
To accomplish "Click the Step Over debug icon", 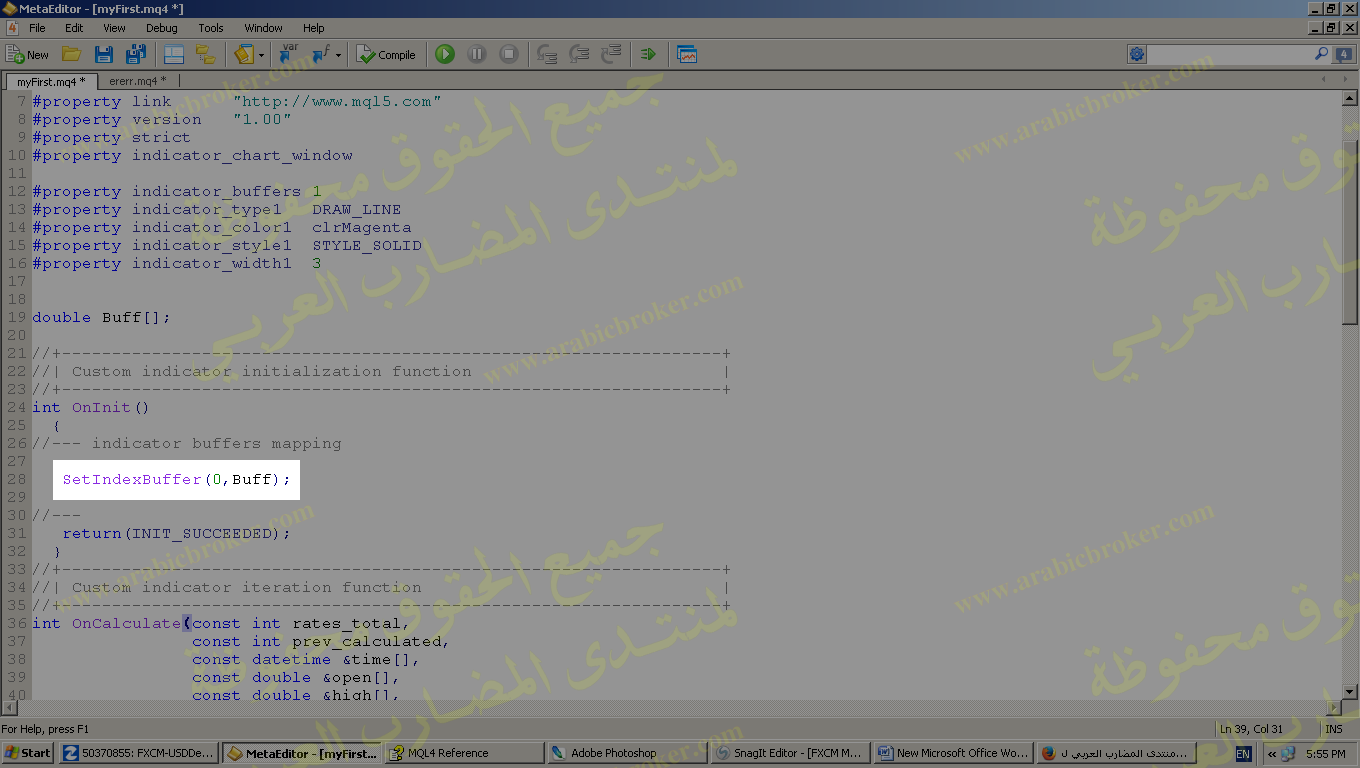I will click(579, 54).
